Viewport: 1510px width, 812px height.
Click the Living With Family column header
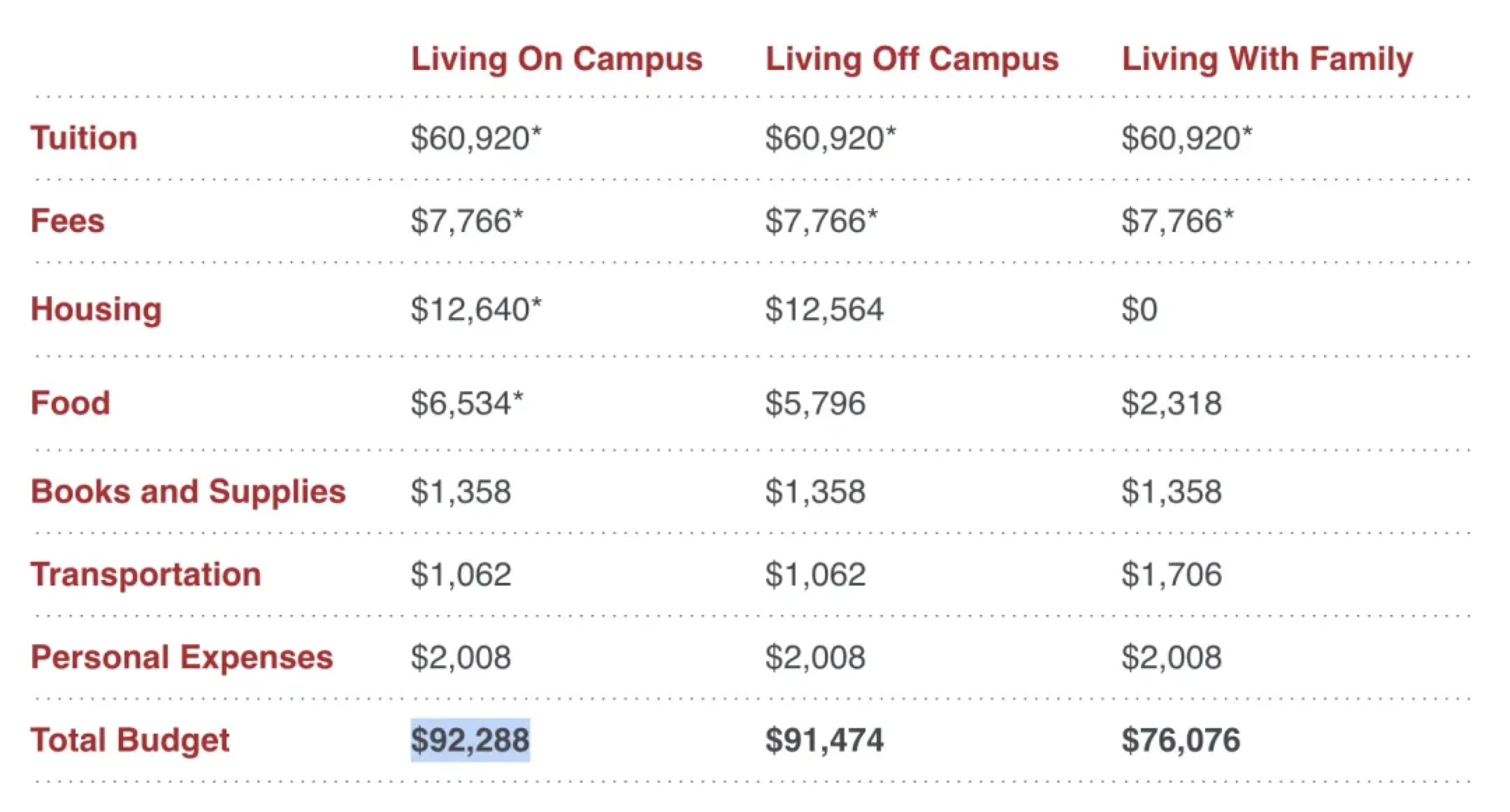pos(1267,59)
